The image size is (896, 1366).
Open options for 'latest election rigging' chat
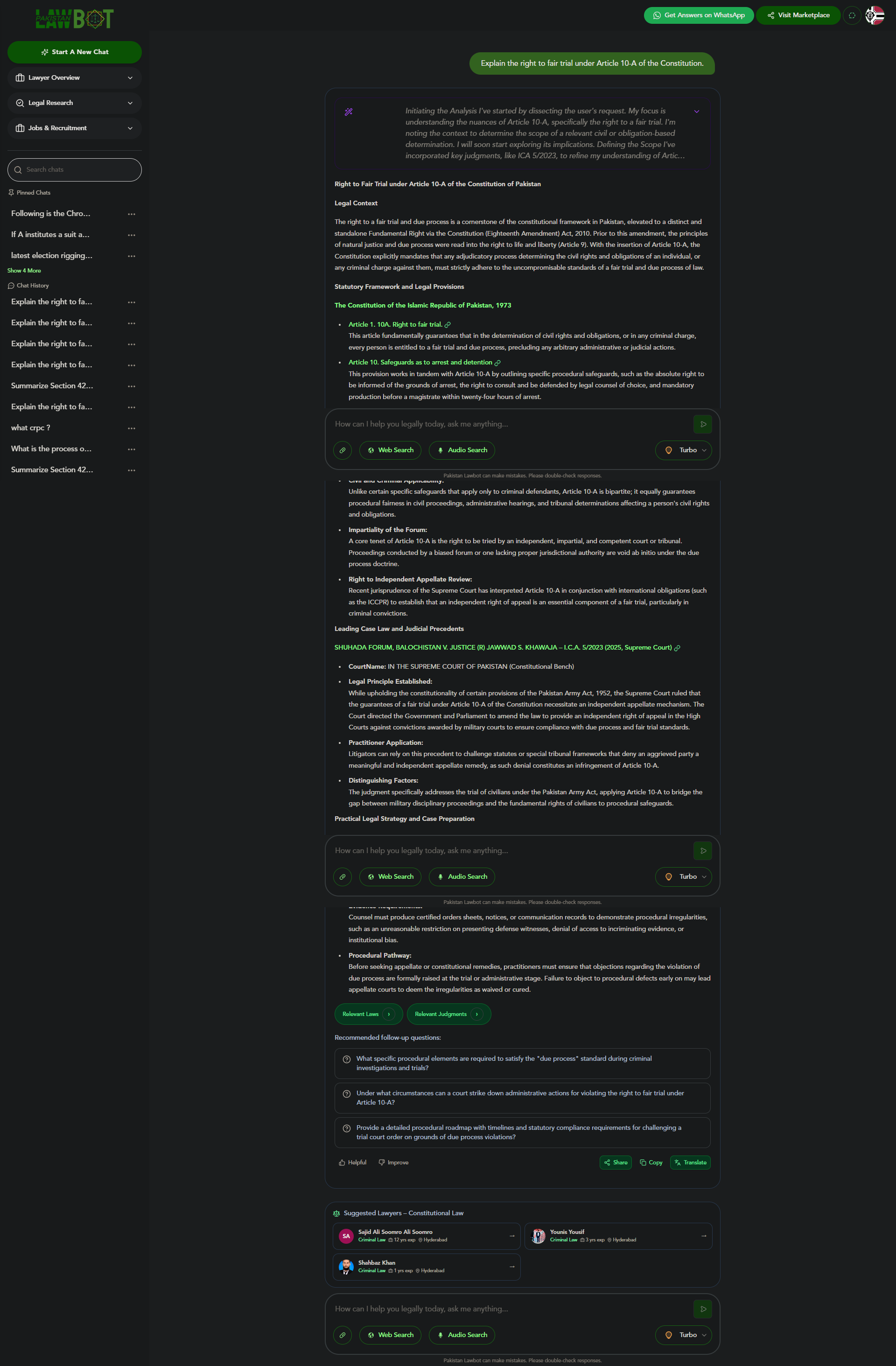(x=132, y=256)
